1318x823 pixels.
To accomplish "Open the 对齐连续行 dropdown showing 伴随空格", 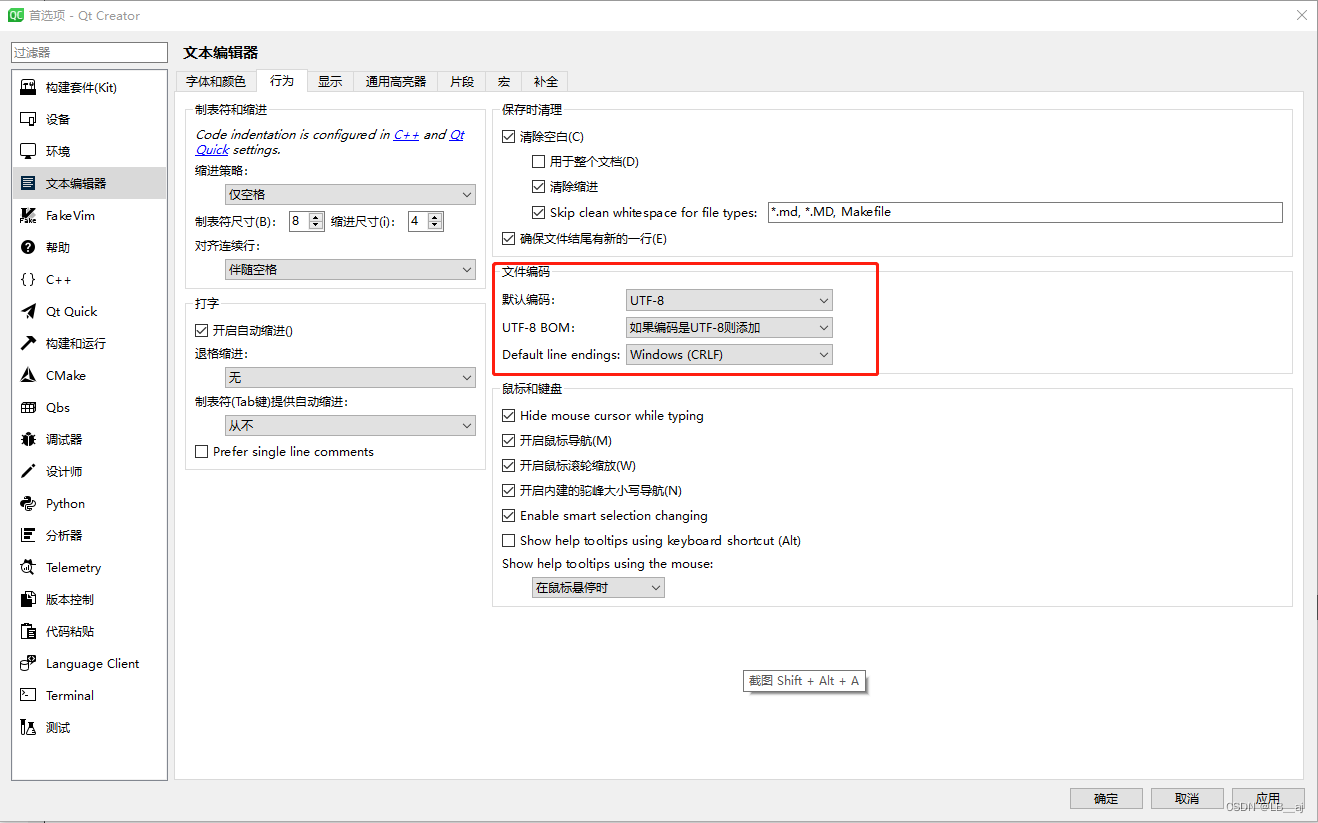I will point(350,269).
